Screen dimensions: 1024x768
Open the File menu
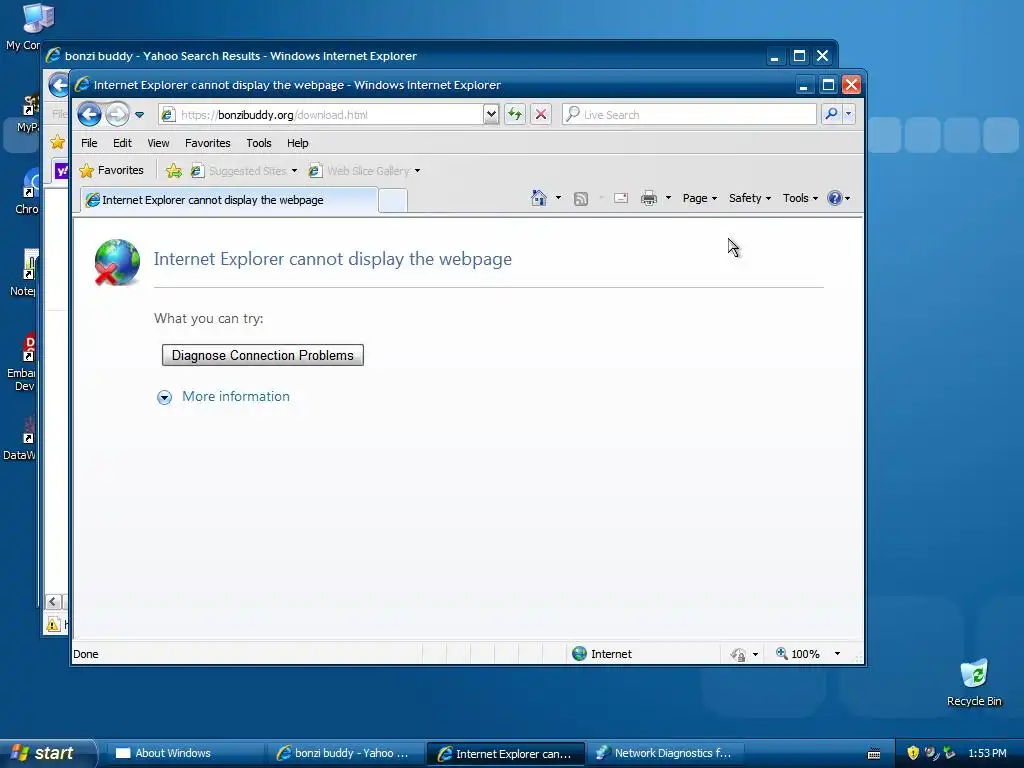[89, 143]
